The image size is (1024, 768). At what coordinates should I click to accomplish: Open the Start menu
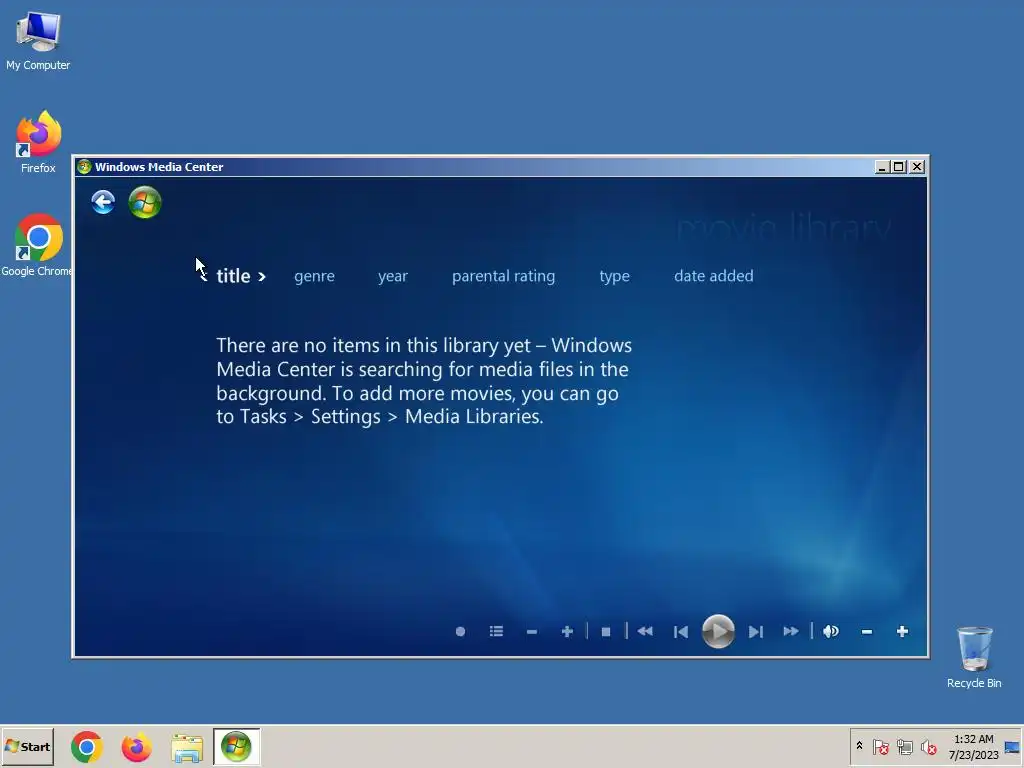coord(27,746)
